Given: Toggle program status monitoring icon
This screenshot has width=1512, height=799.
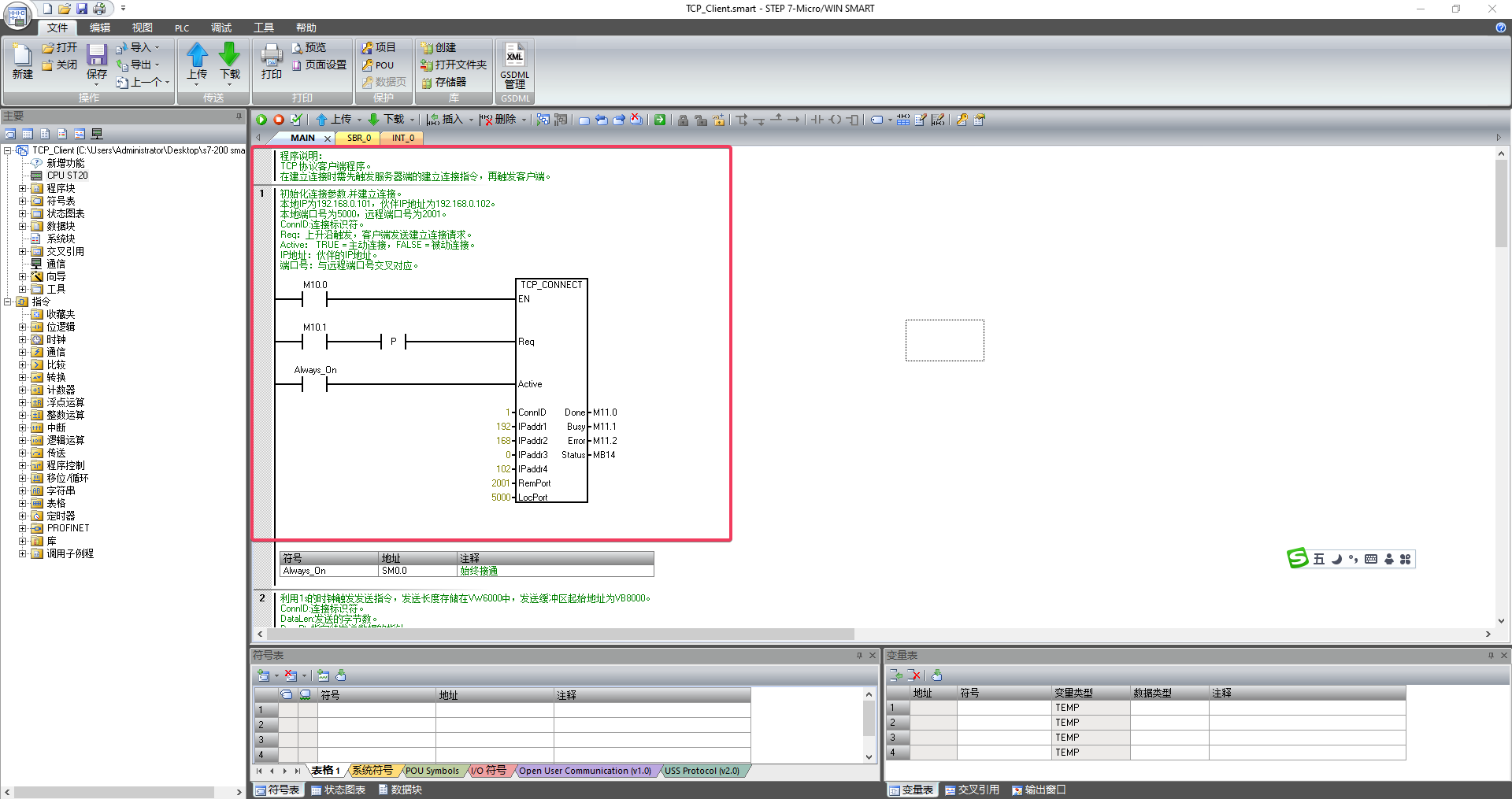Looking at the screenshot, I should coord(543,120).
